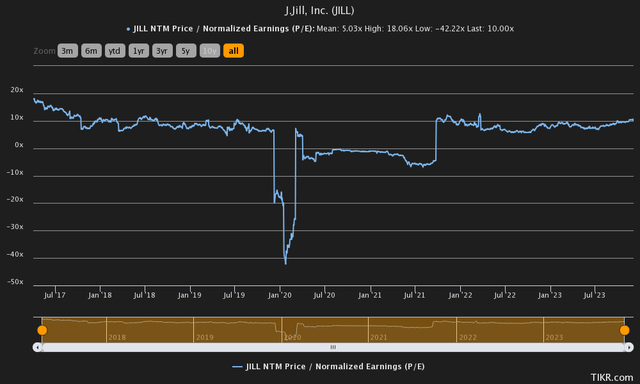Click 2022 in the navigator timeline

[x=468, y=337]
